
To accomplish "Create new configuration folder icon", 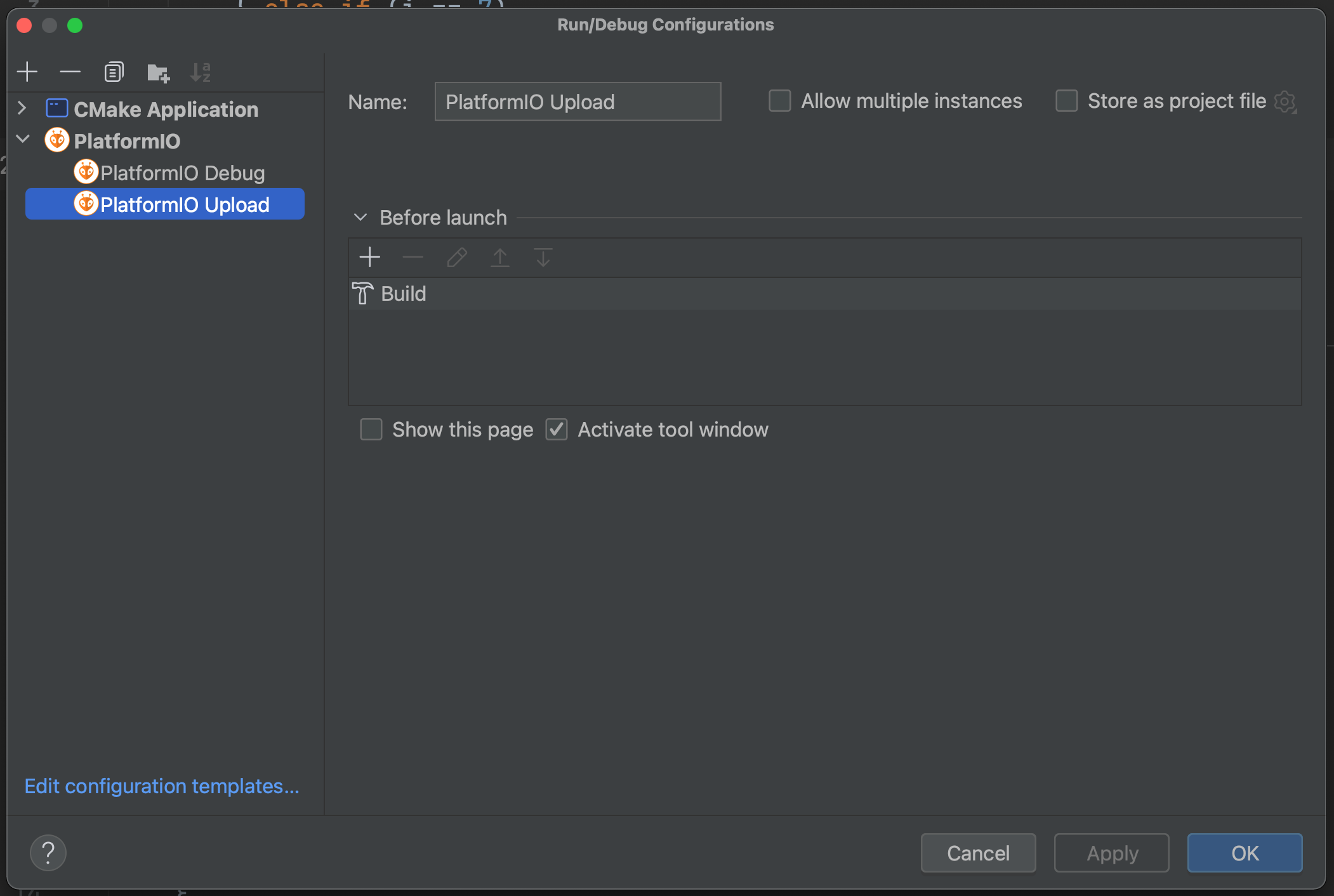I will [157, 72].
